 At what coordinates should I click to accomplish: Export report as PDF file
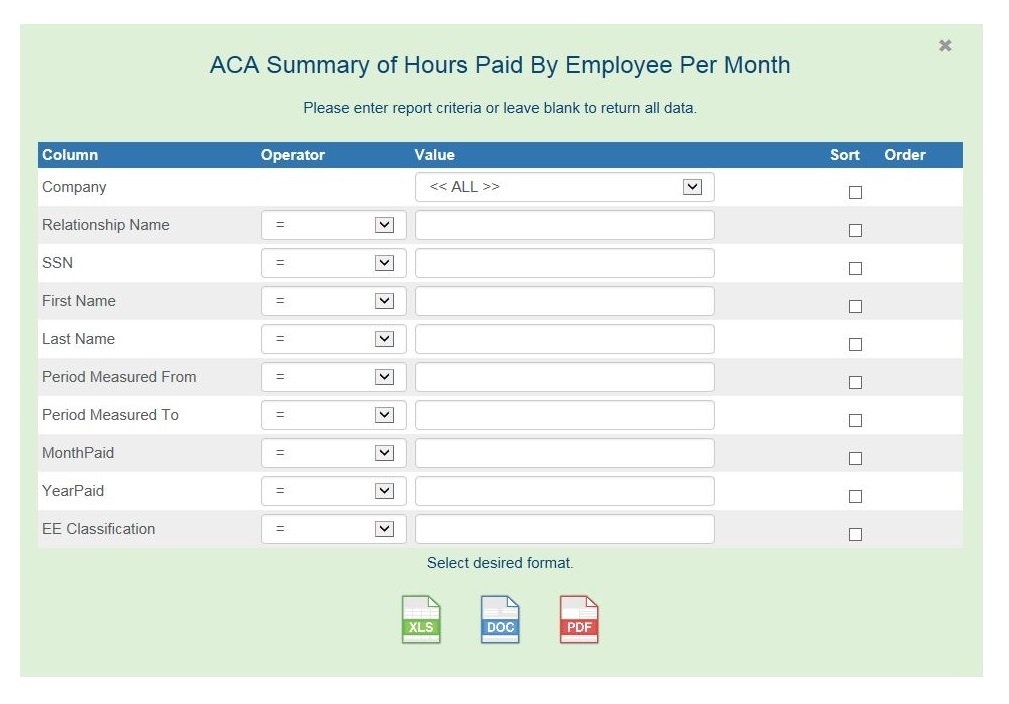click(579, 620)
